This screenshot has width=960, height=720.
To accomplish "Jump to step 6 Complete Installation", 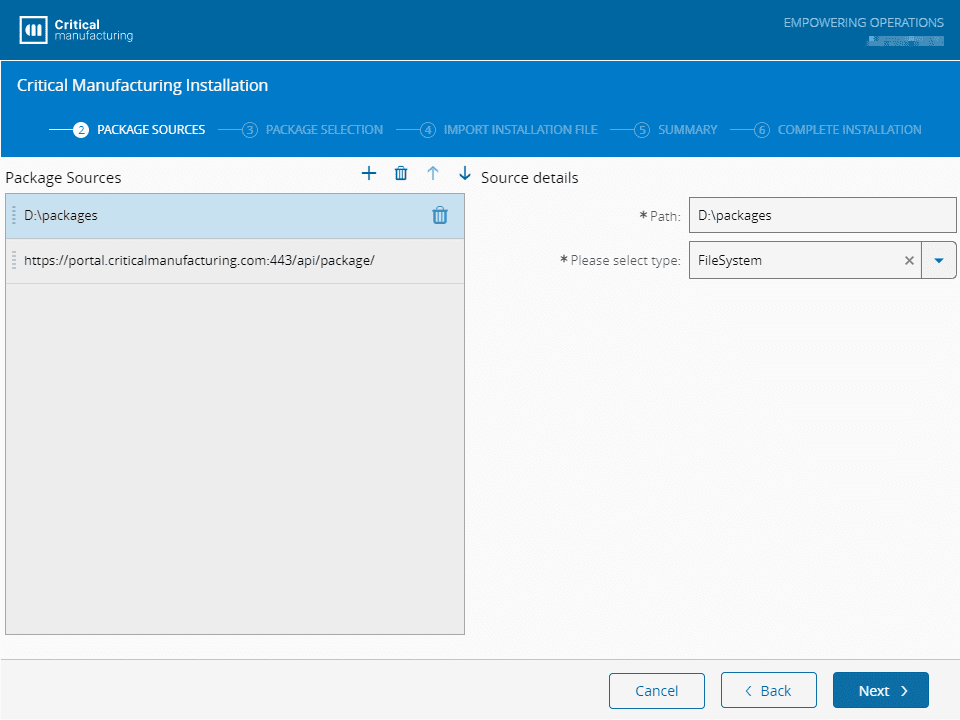I will click(839, 130).
